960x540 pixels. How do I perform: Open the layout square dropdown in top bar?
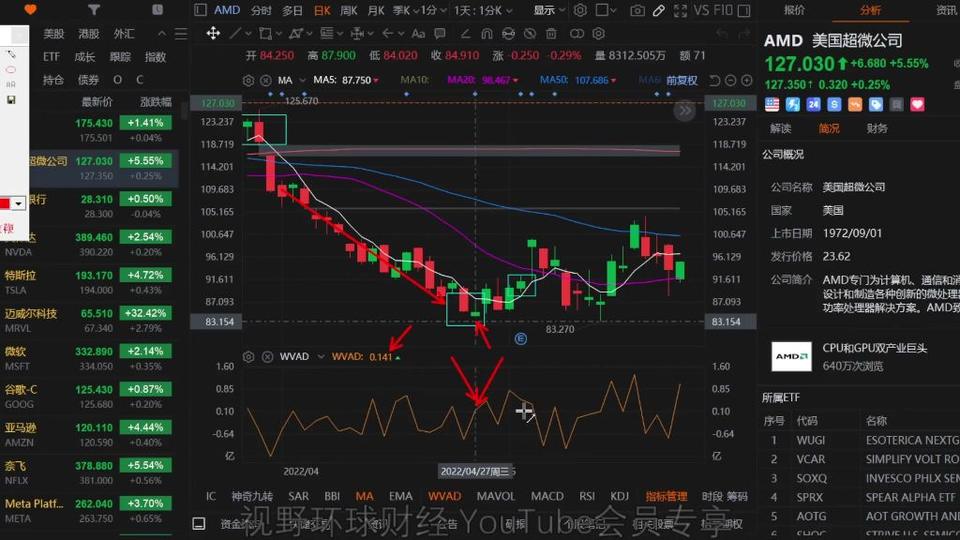[x=606, y=10]
